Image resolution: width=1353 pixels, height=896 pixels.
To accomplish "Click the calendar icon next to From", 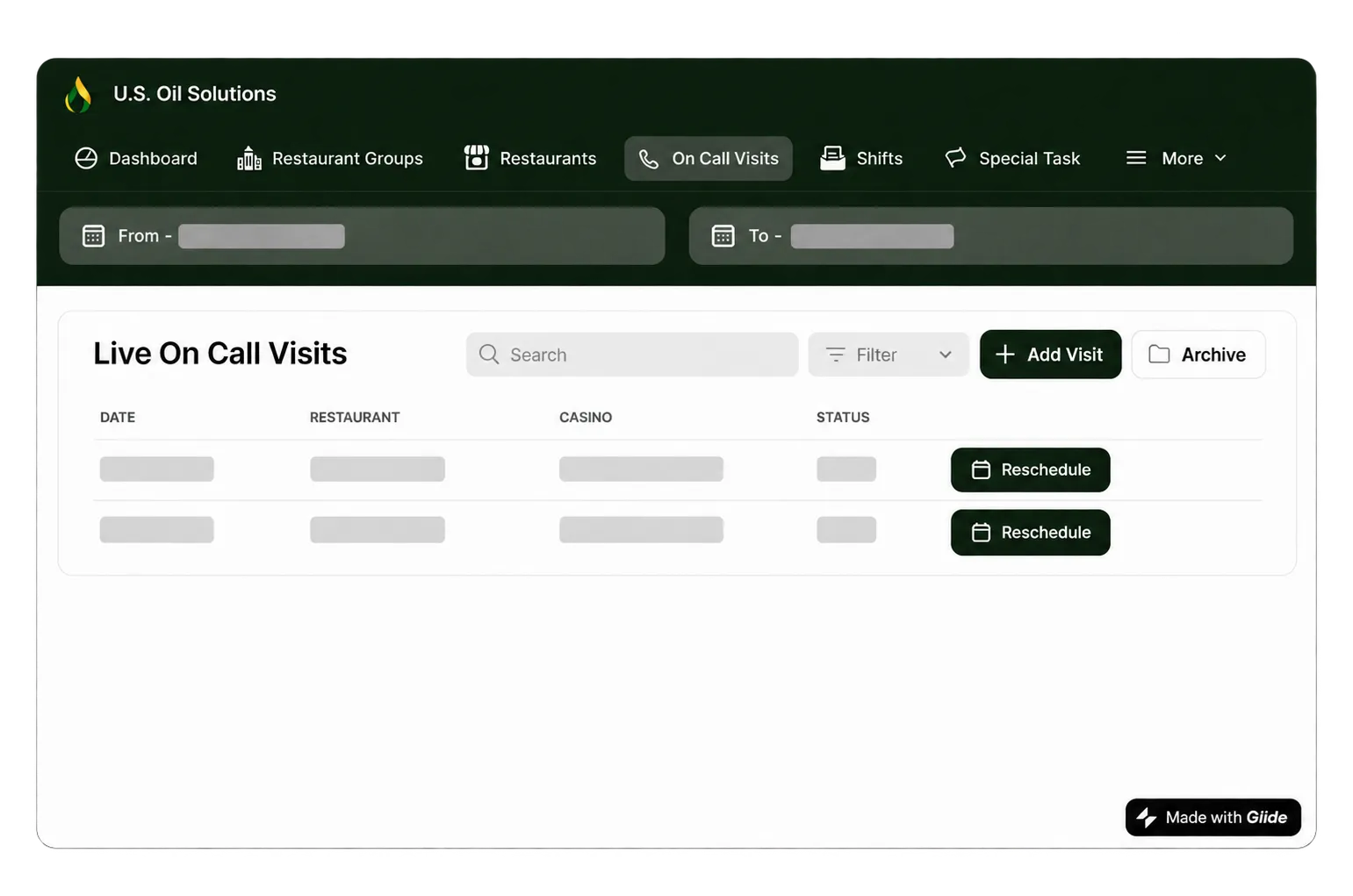I will pos(93,236).
